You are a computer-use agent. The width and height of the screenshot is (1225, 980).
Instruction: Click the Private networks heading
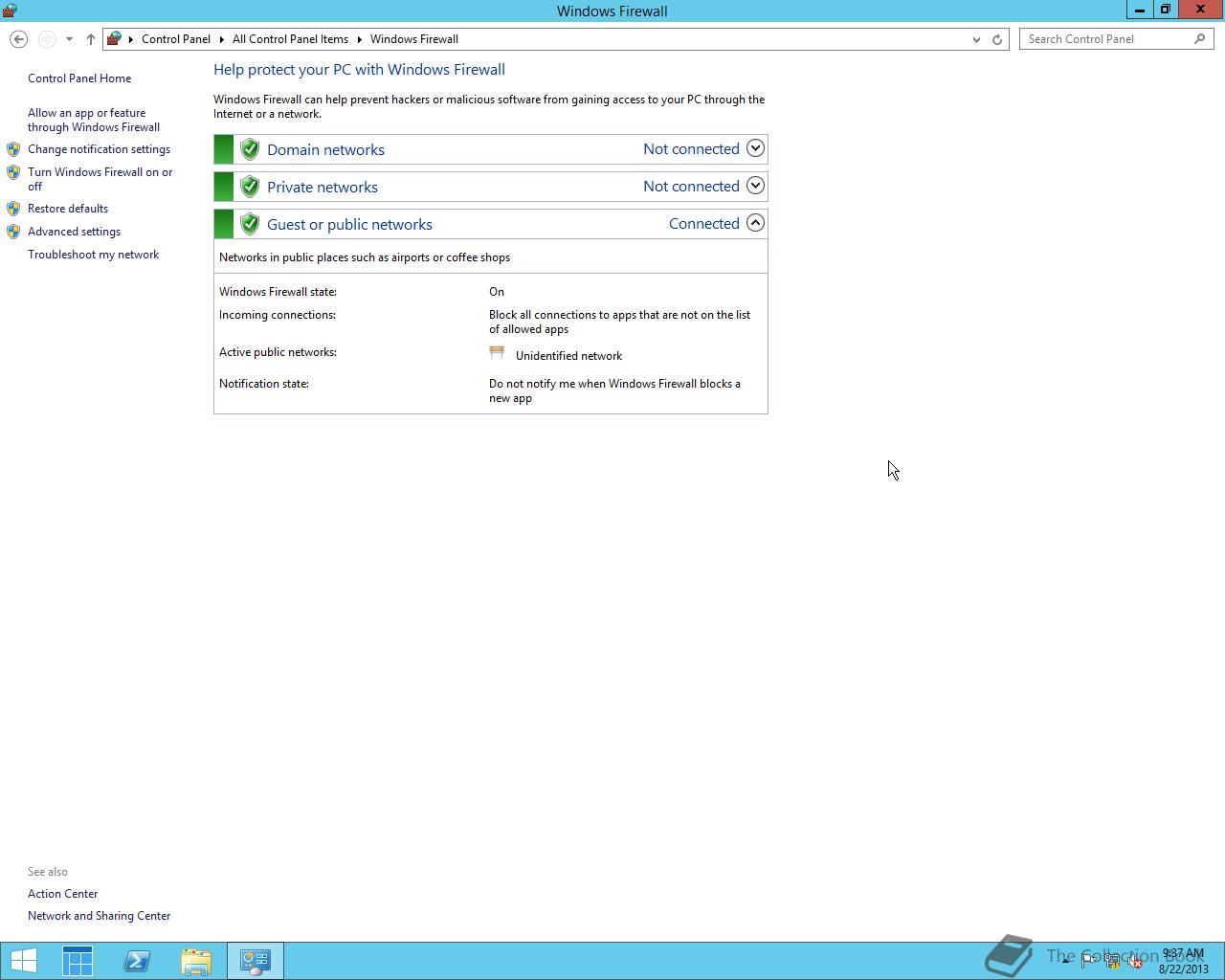point(323,187)
